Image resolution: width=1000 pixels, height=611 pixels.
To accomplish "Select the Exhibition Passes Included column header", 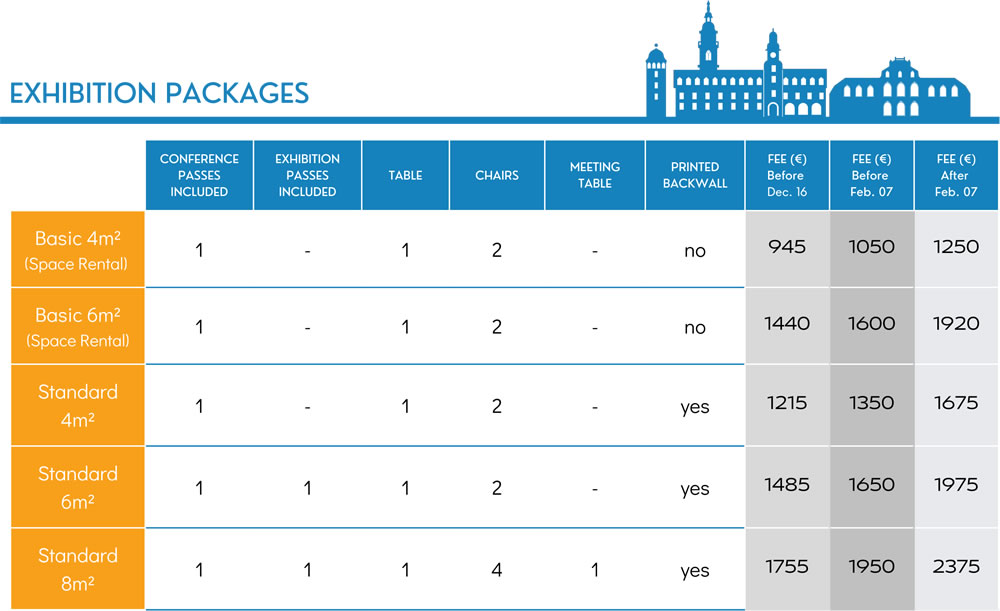I will click(307, 175).
